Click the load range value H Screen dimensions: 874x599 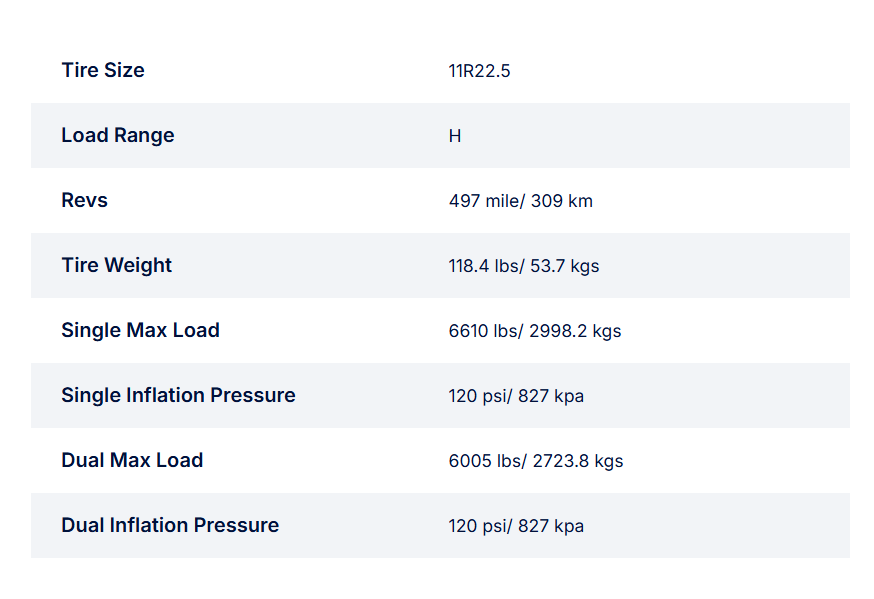[x=455, y=136]
